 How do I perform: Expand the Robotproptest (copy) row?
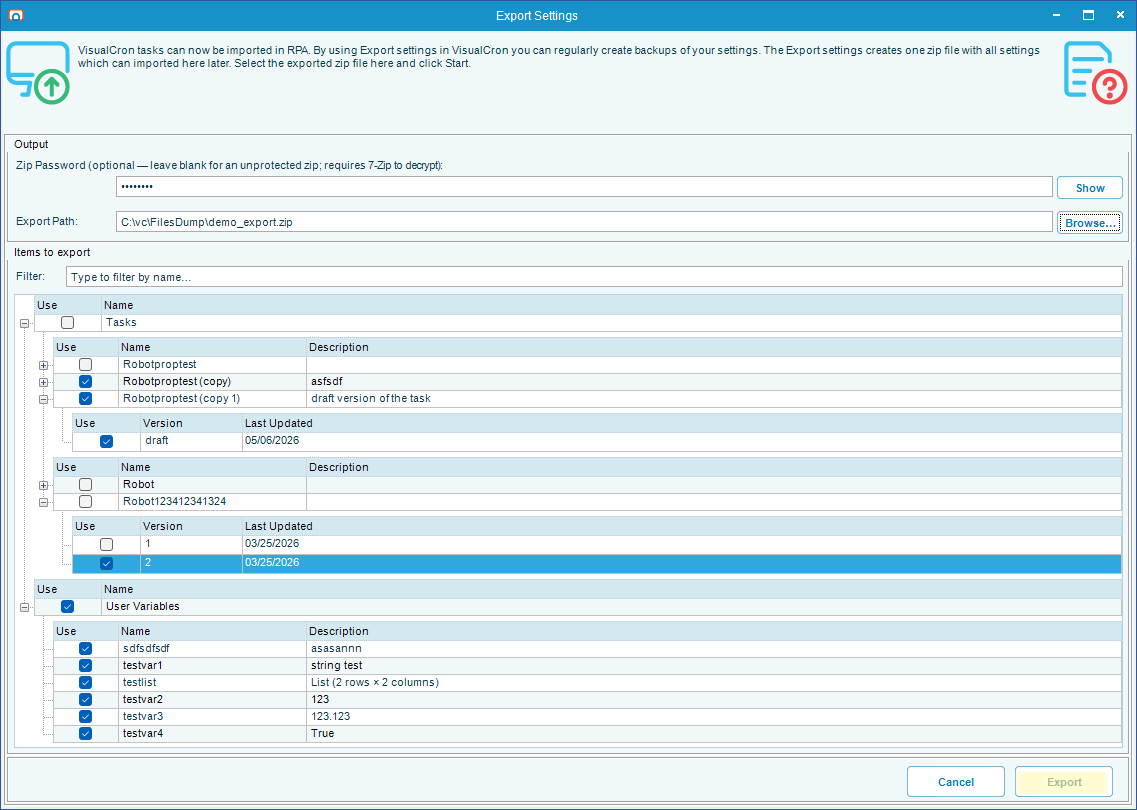(x=44, y=382)
